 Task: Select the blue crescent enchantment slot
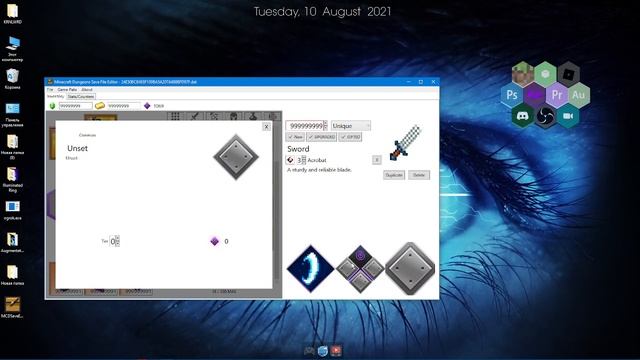(x=310, y=268)
